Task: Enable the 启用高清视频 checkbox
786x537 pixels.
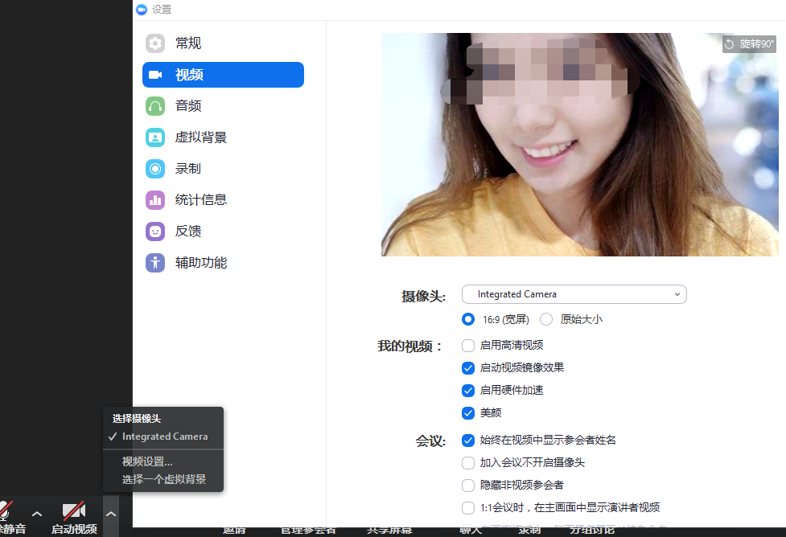Action: (x=468, y=345)
